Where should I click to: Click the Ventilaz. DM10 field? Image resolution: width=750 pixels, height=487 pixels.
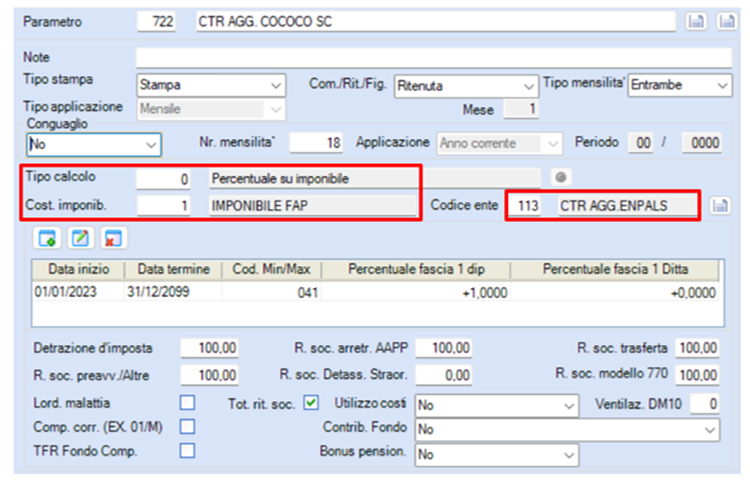tap(705, 404)
